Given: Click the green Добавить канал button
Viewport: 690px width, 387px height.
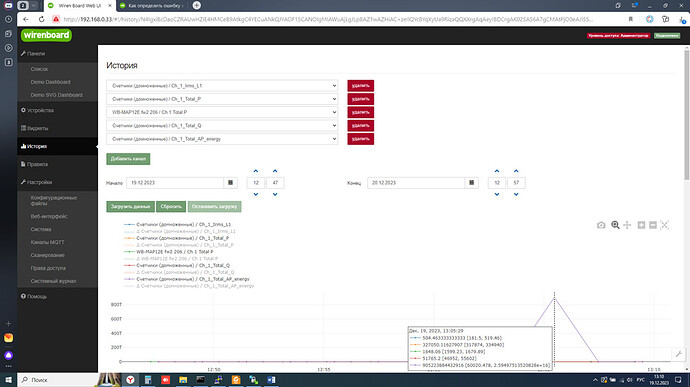Looking at the screenshot, I should tap(128, 159).
